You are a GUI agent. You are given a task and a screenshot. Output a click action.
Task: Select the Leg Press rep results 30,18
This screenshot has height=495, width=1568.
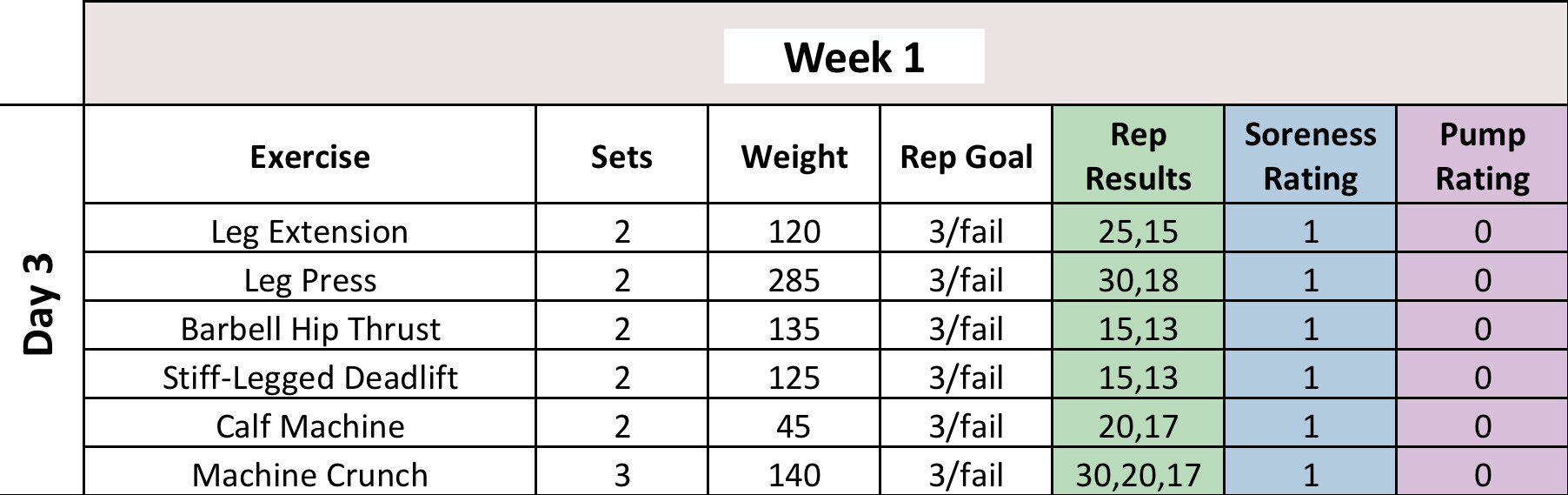click(1138, 280)
